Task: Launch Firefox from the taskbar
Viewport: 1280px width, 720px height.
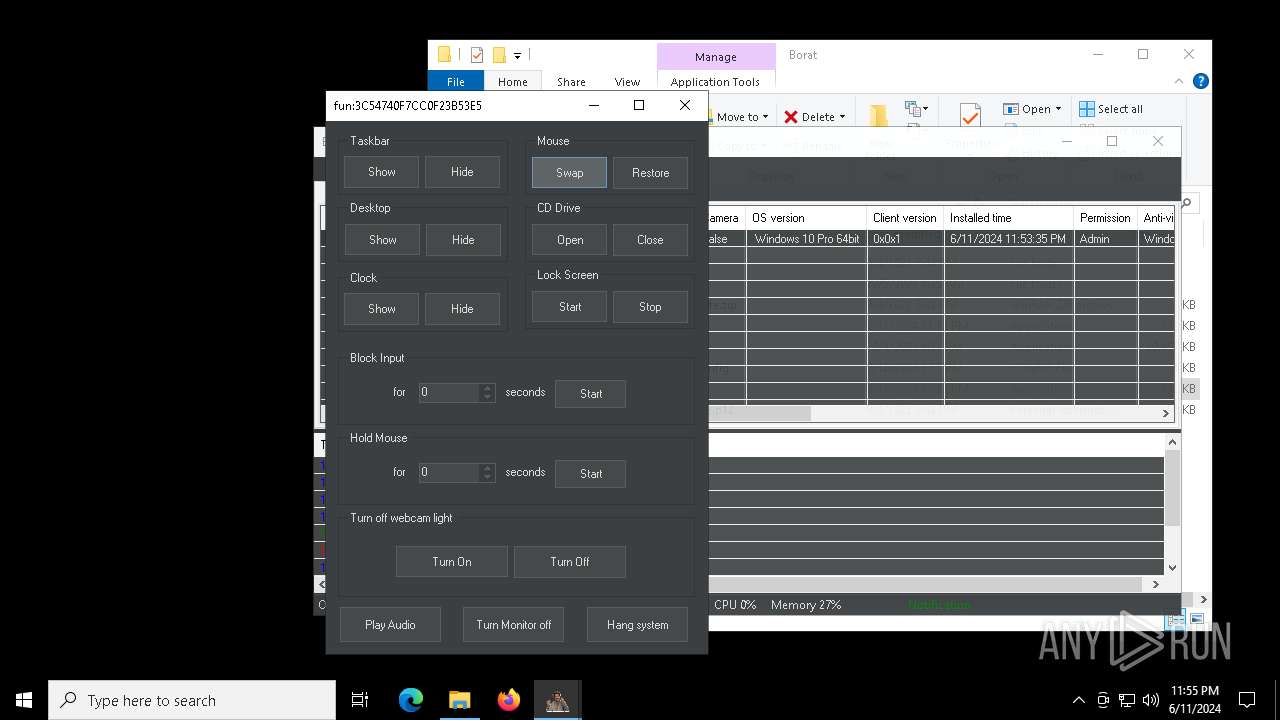Action: 508,700
